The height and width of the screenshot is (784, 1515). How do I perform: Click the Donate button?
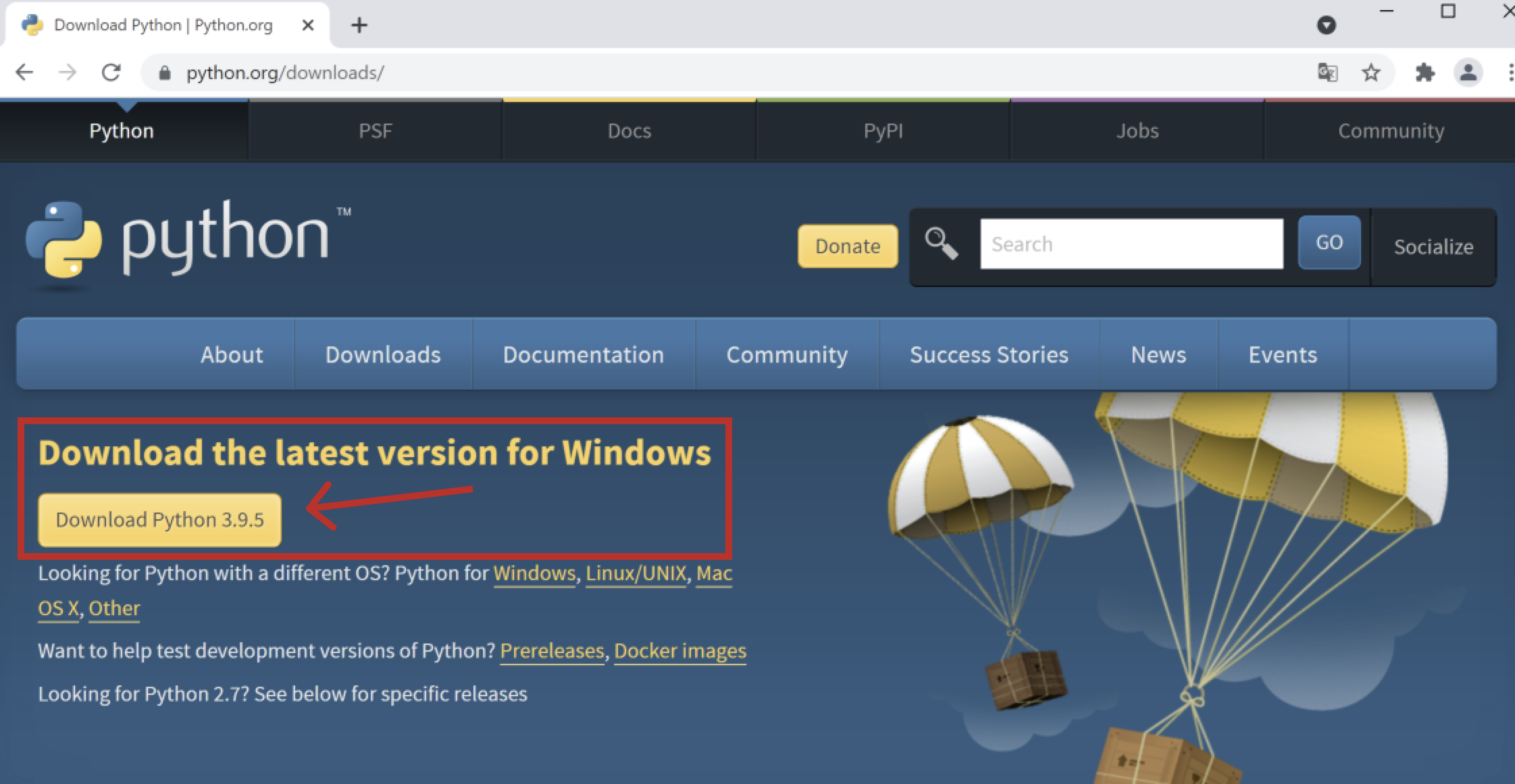click(847, 246)
